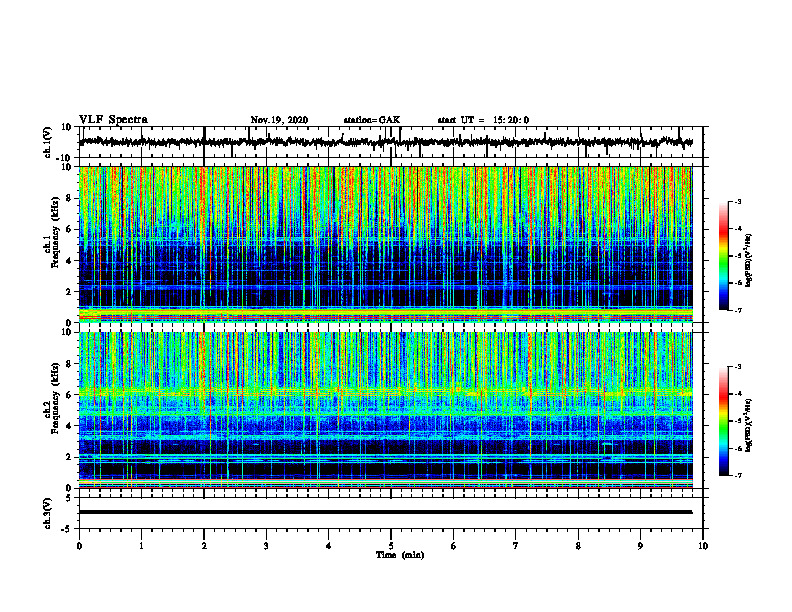Click the "2" tick on the Time axis
Screen dimensions: 792x612
pos(204,546)
